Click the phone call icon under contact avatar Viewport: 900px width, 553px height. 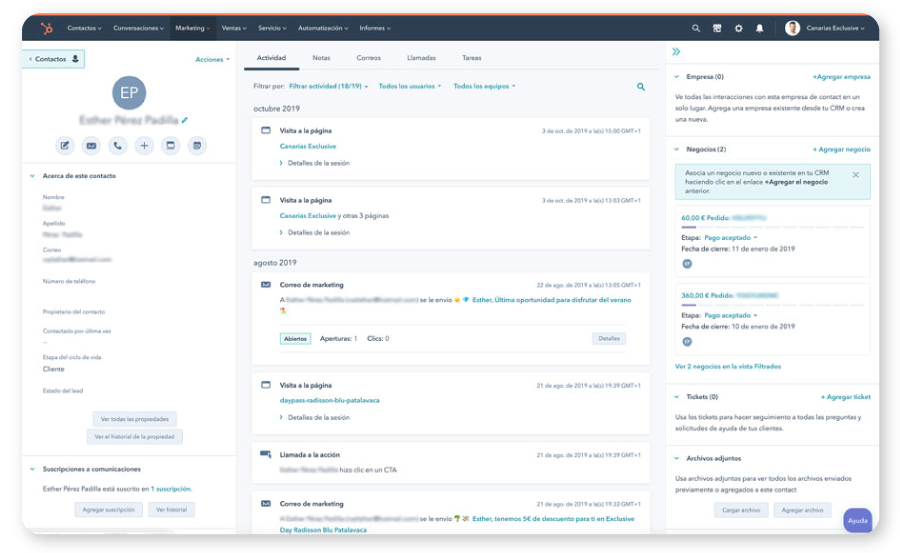click(118, 146)
